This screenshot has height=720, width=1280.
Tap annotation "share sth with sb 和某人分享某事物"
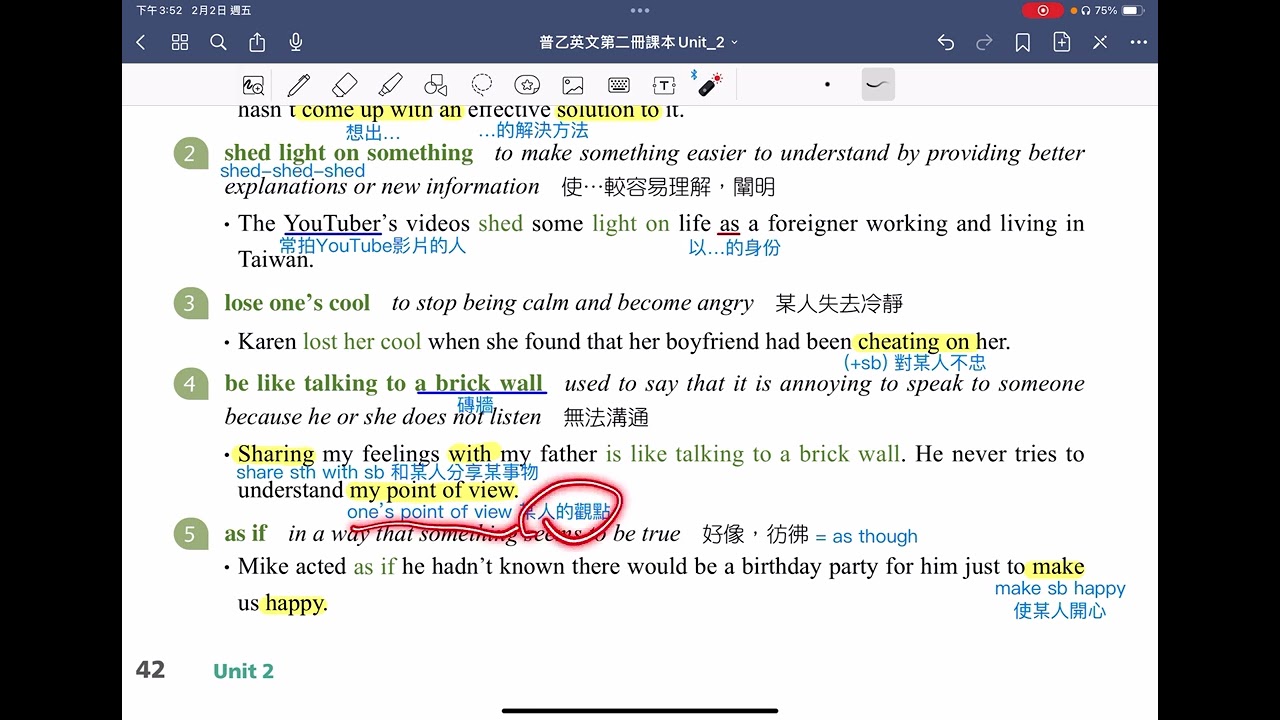tap(387, 473)
